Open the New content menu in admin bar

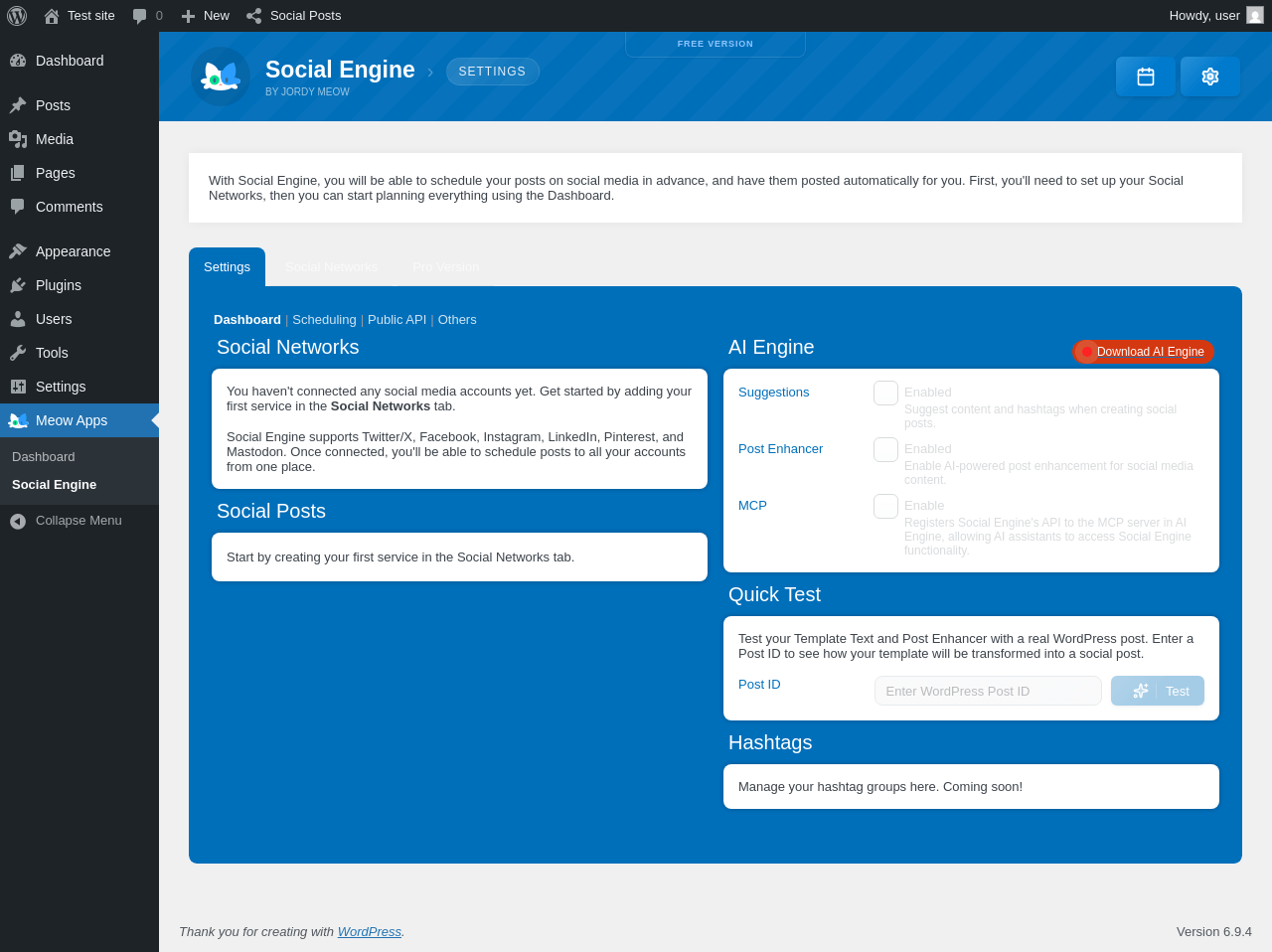click(205, 16)
